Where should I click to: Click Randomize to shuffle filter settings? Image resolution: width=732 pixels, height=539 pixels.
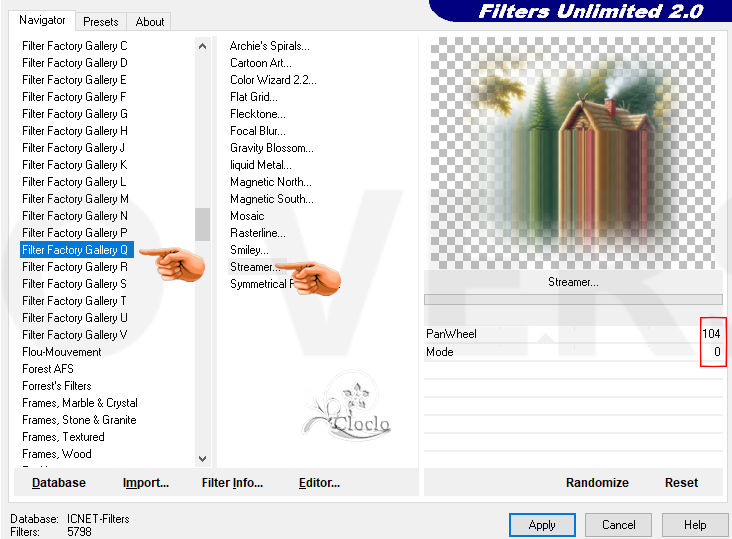[597, 482]
